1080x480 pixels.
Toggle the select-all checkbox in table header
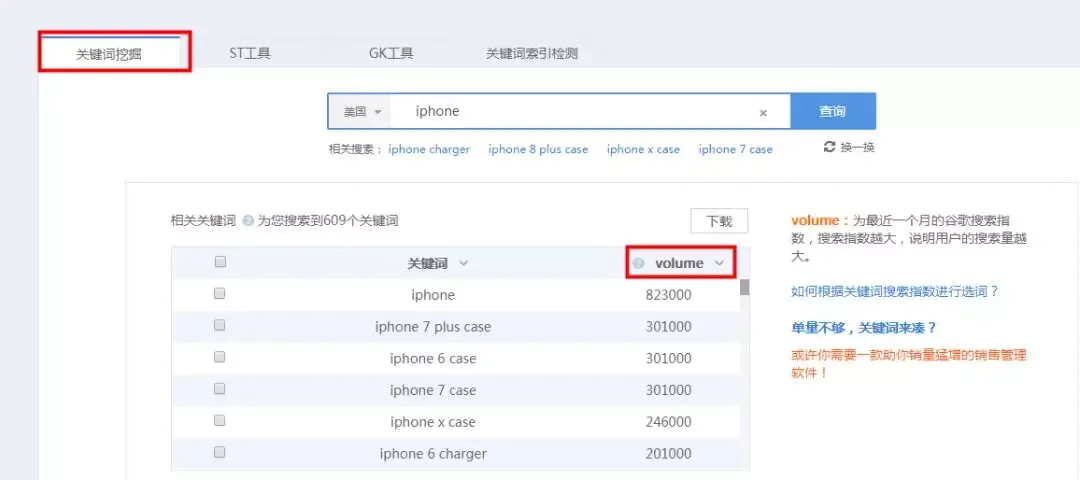coord(220,262)
